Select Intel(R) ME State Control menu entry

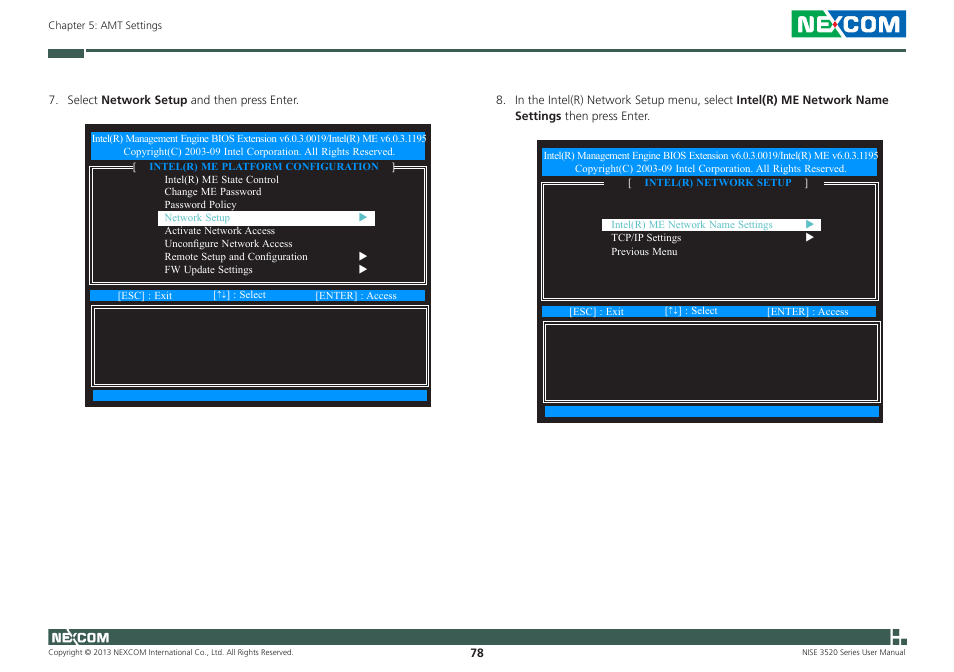click(x=221, y=179)
